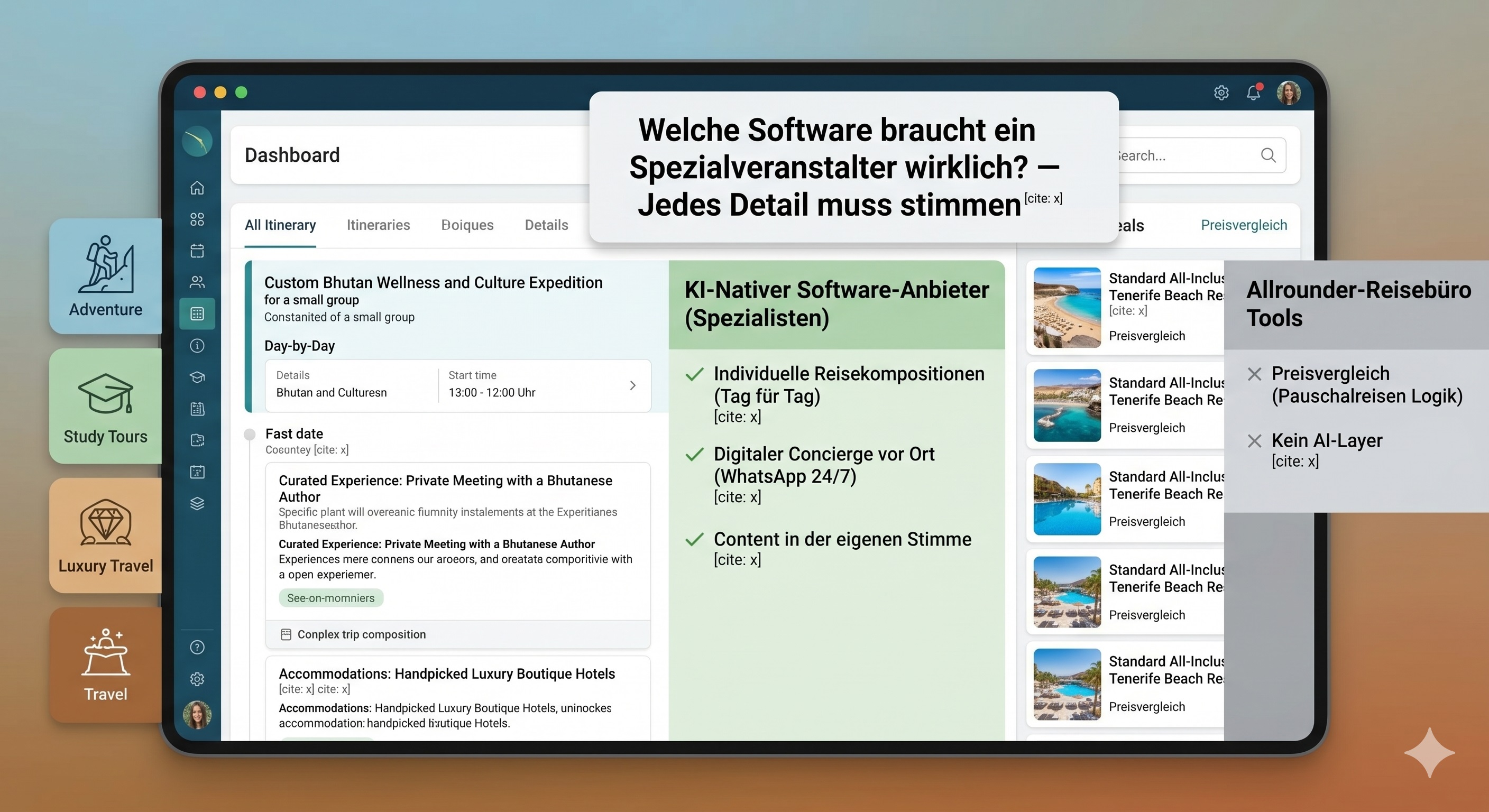Click the magnifier icon in the search box
The height and width of the screenshot is (812, 1489).
tap(1268, 155)
